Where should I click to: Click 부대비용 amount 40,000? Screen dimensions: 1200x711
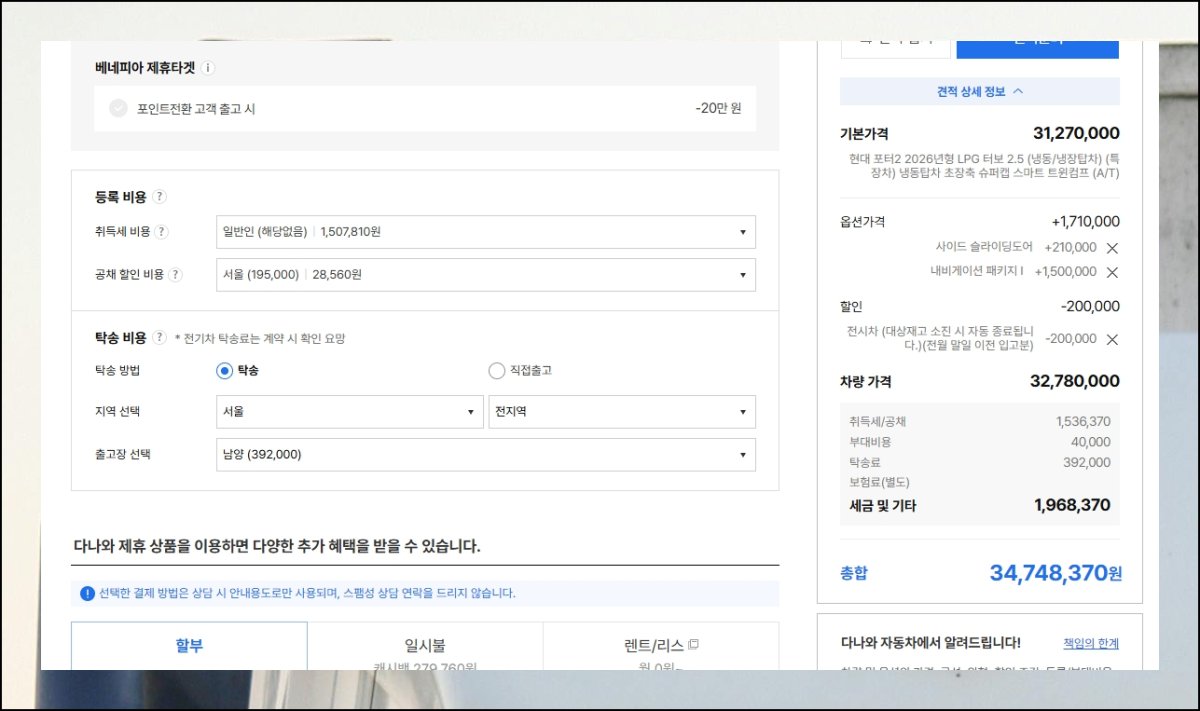[1091, 442]
